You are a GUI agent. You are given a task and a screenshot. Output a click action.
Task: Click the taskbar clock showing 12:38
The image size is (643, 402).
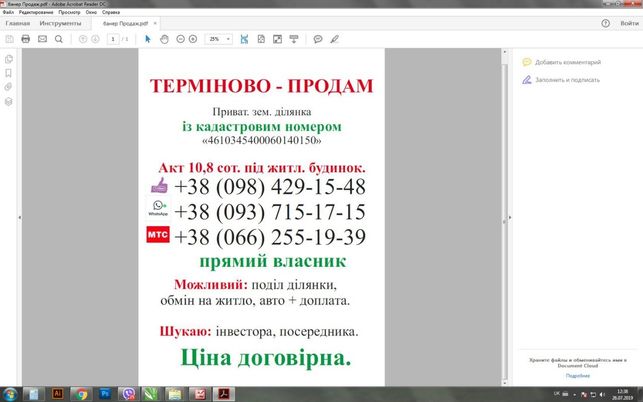[622, 394]
